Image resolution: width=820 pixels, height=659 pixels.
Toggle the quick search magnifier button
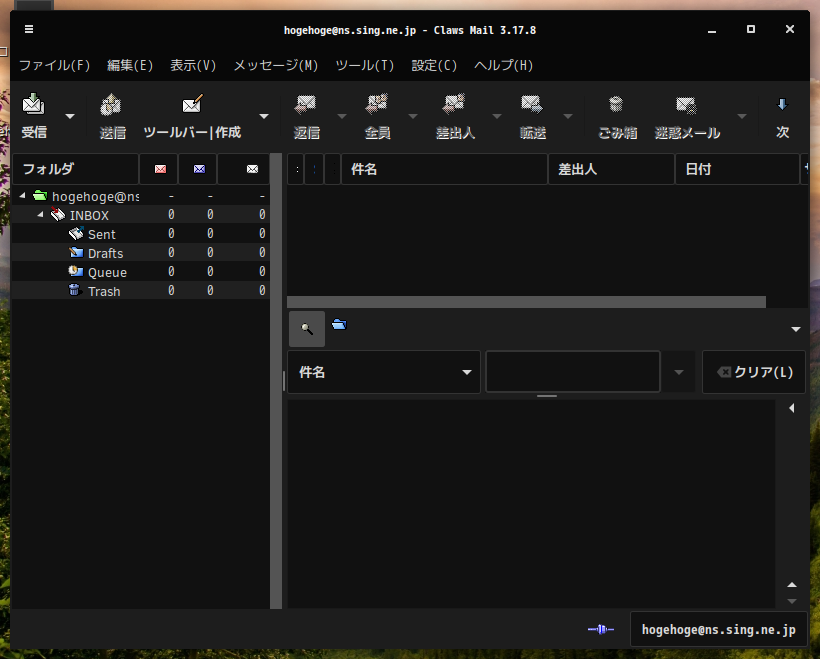click(307, 328)
